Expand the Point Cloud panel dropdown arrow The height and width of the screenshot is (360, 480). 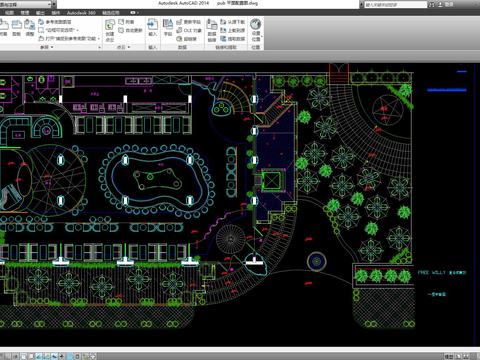coord(129,47)
